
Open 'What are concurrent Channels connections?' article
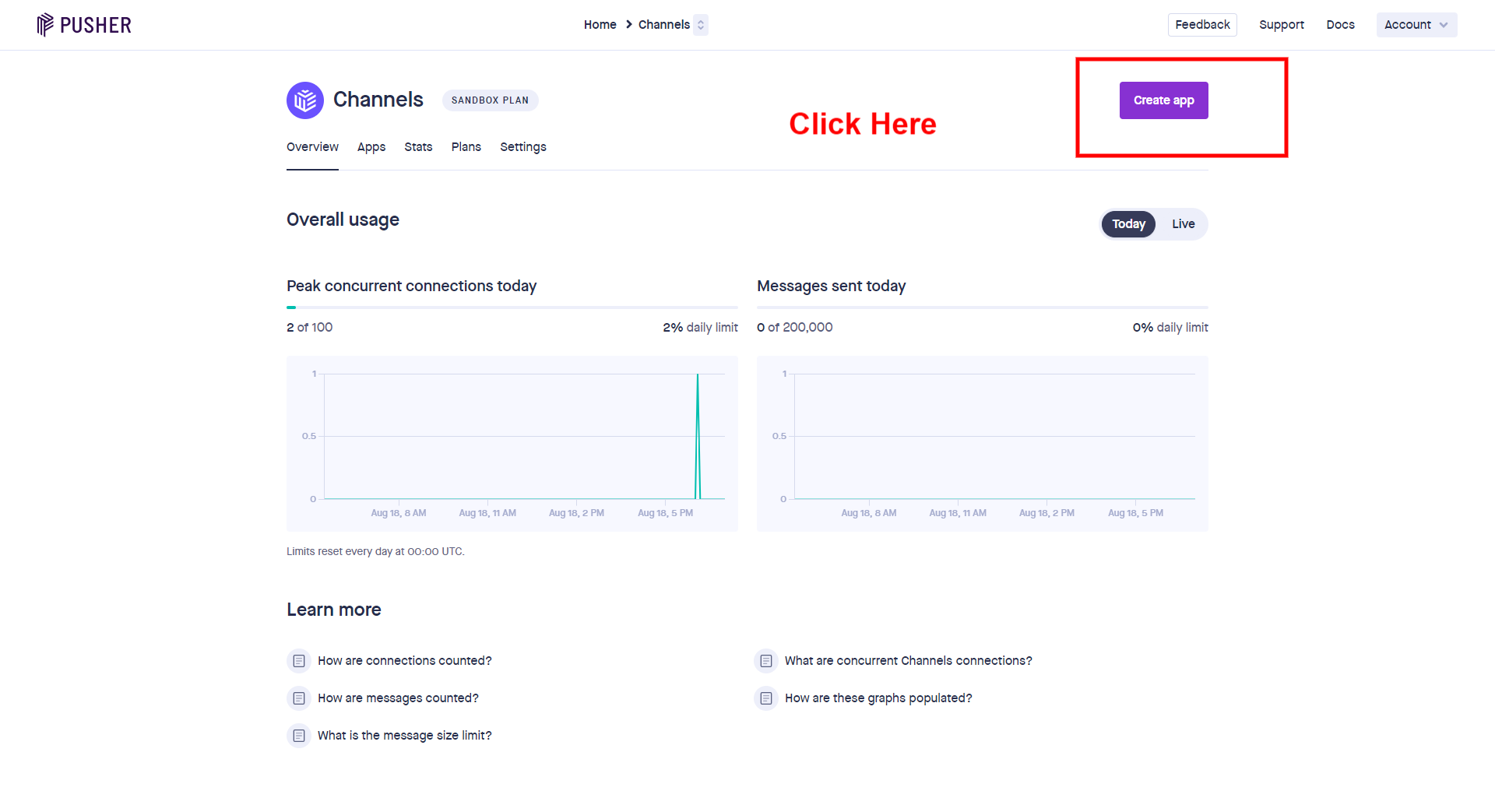click(x=909, y=661)
